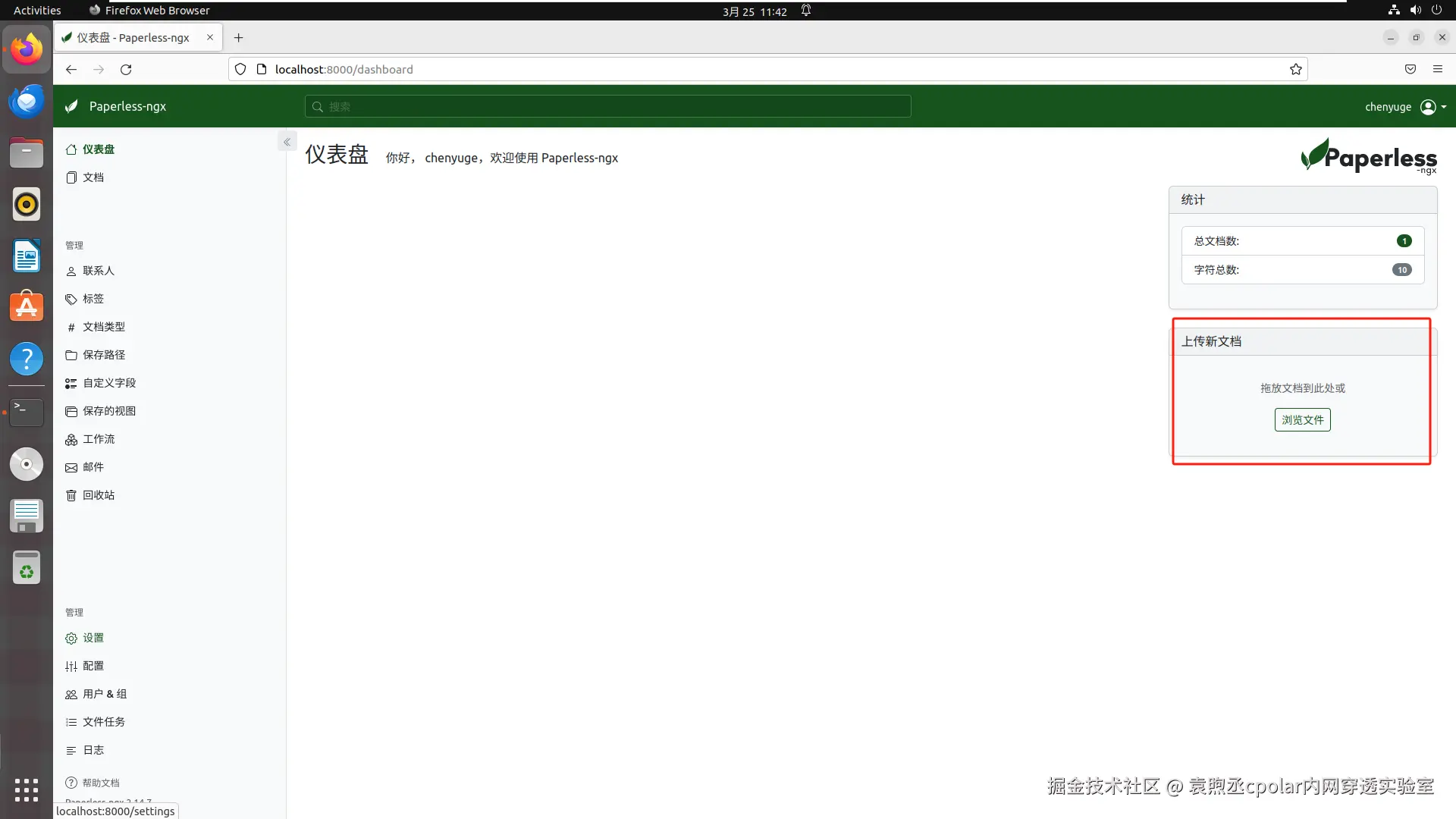Open the Activities overview
This screenshot has height=819, width=1456.
(37, 10)
